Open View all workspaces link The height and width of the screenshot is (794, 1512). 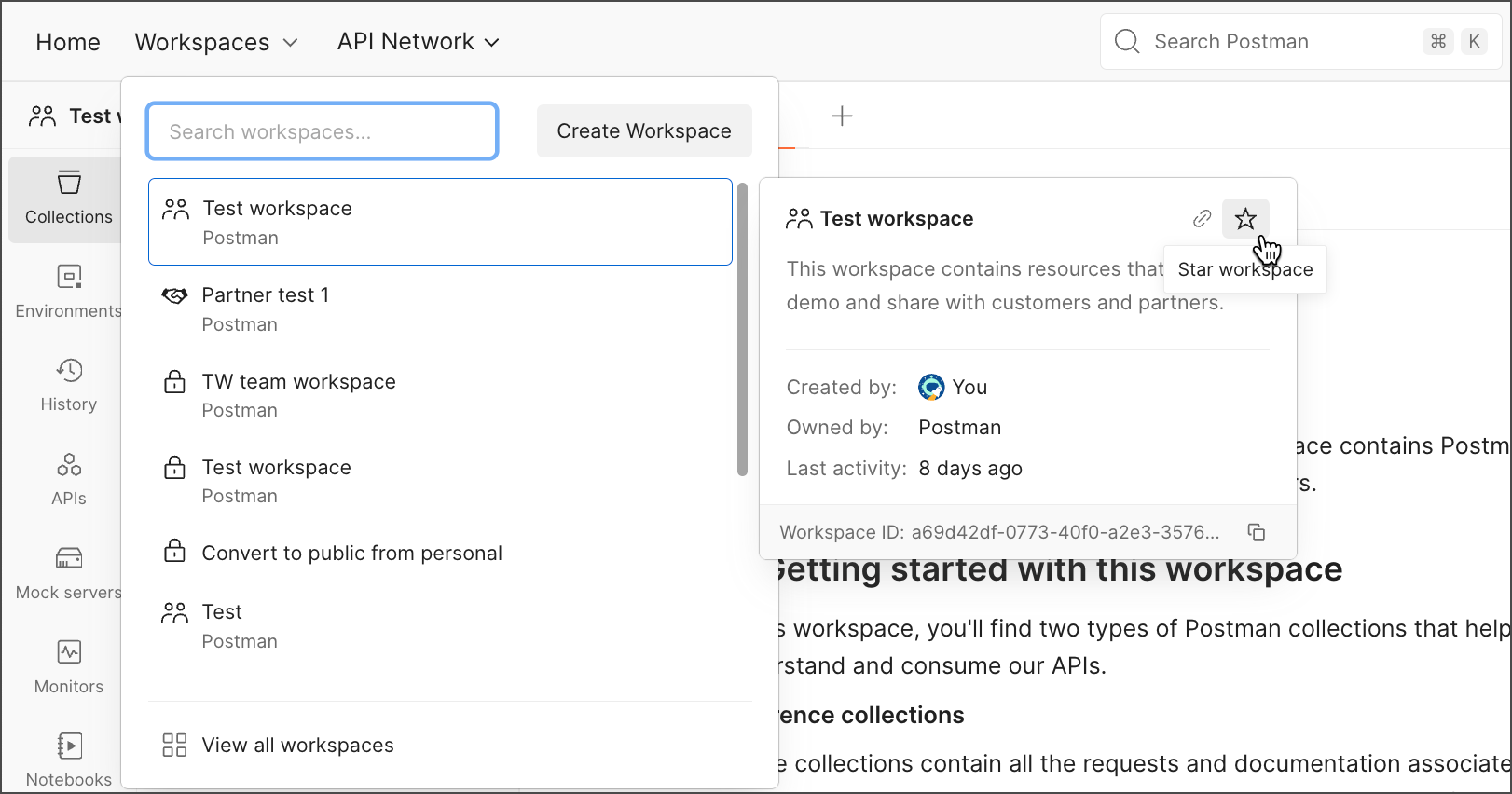point(297,745)
